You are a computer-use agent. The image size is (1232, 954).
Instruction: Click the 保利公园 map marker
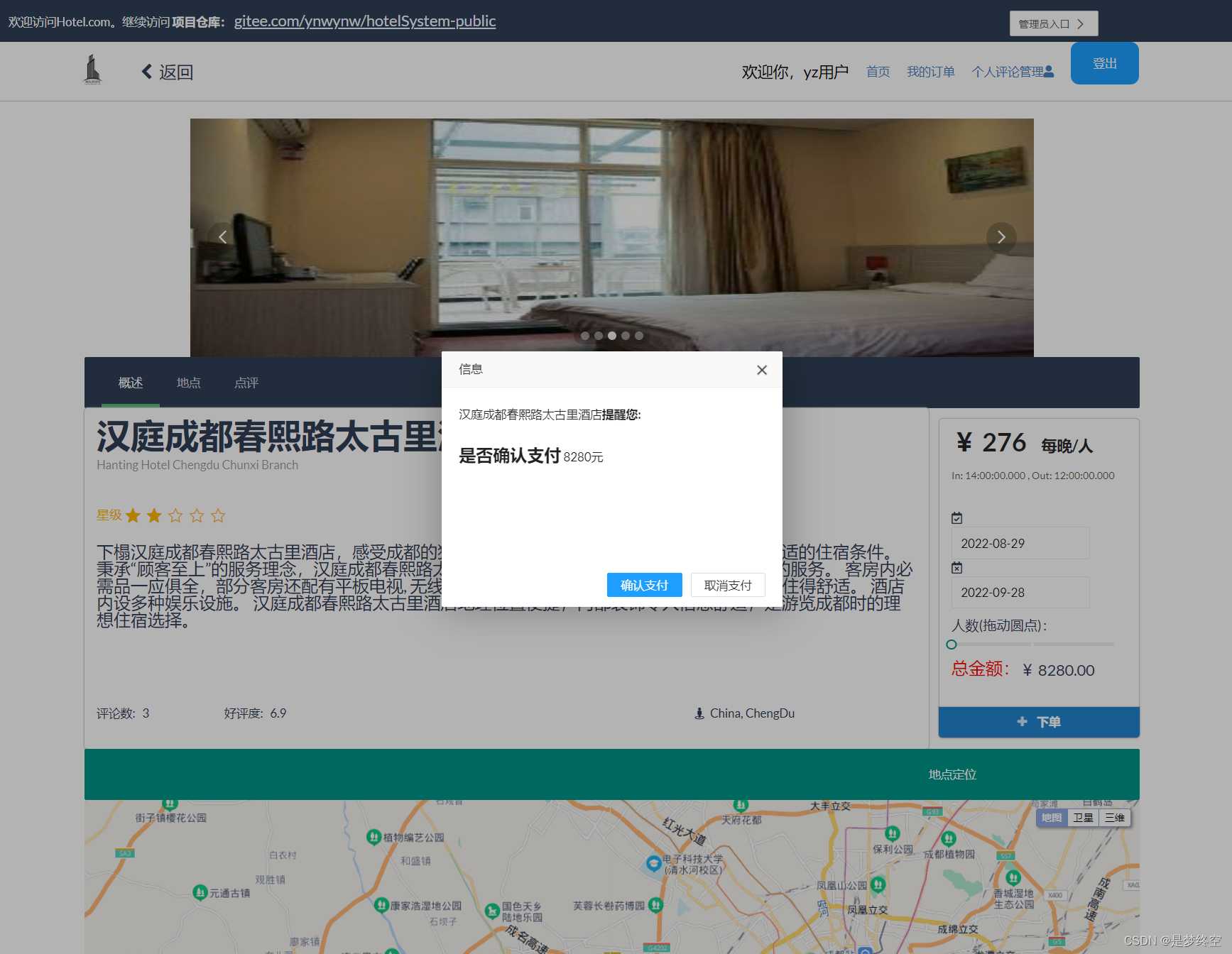tap(893, 833)
